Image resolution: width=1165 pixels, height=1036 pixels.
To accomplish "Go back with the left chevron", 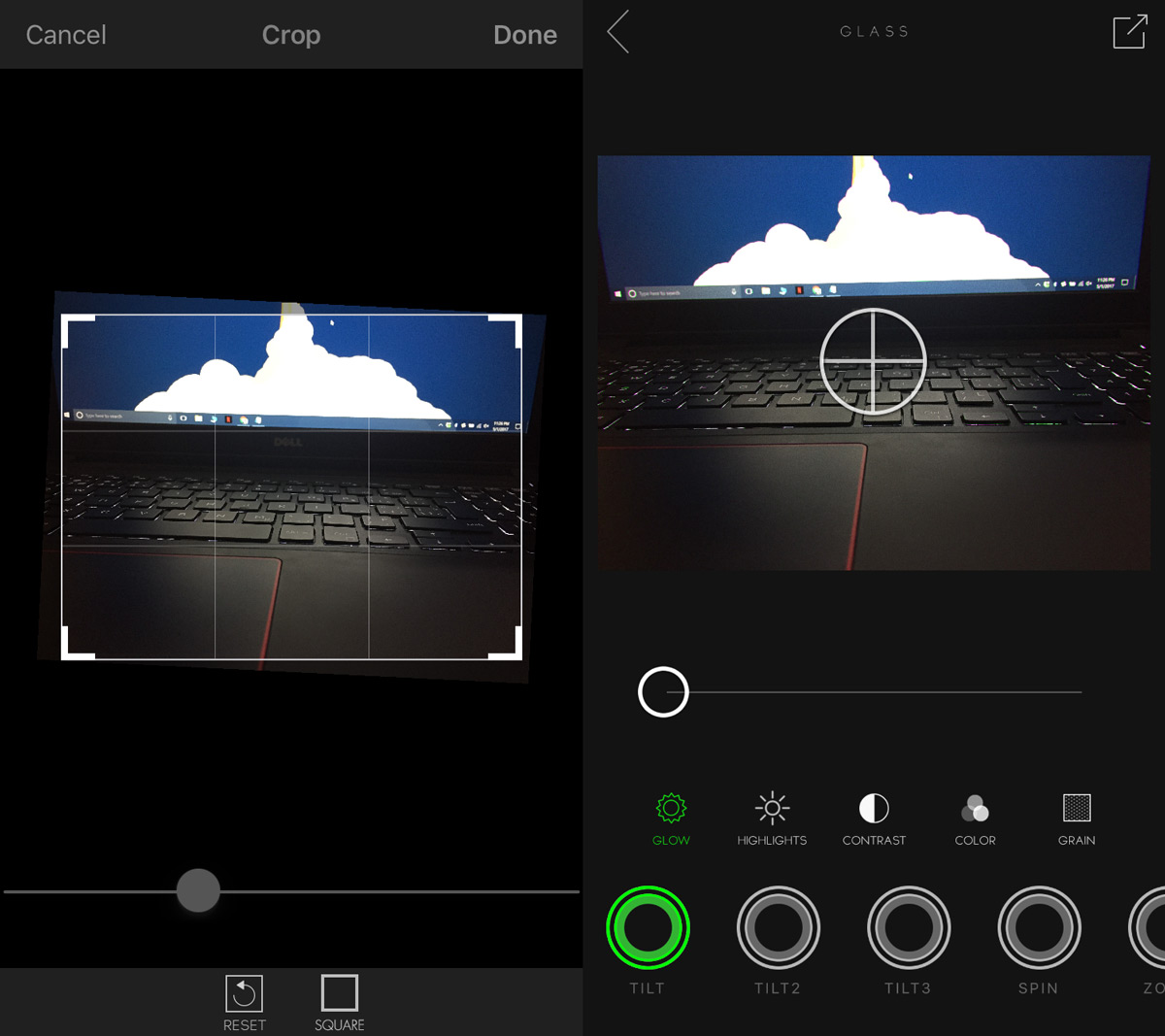I will click(x=618, y=32).
